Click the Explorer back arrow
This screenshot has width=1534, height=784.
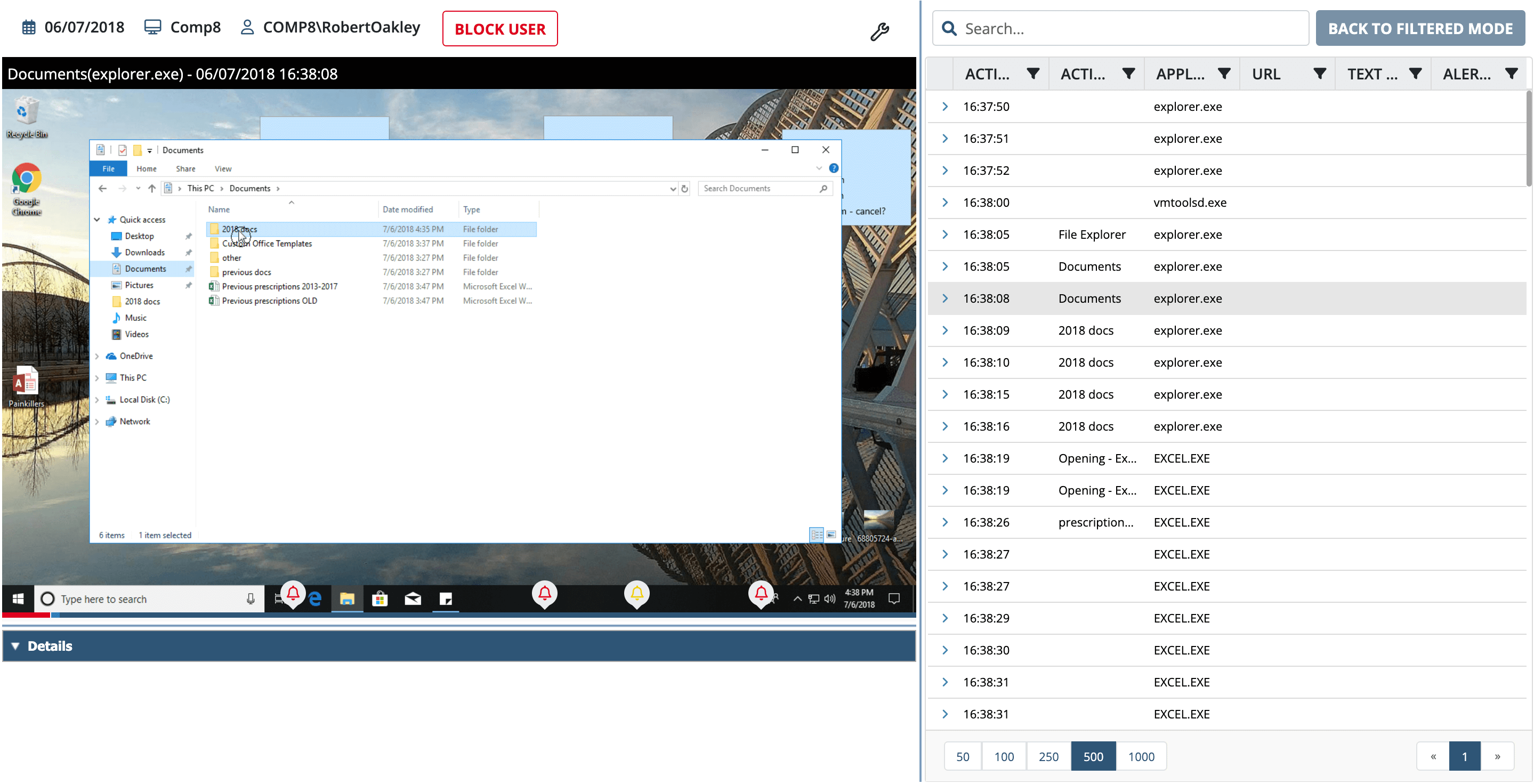(x=102, y=189)
